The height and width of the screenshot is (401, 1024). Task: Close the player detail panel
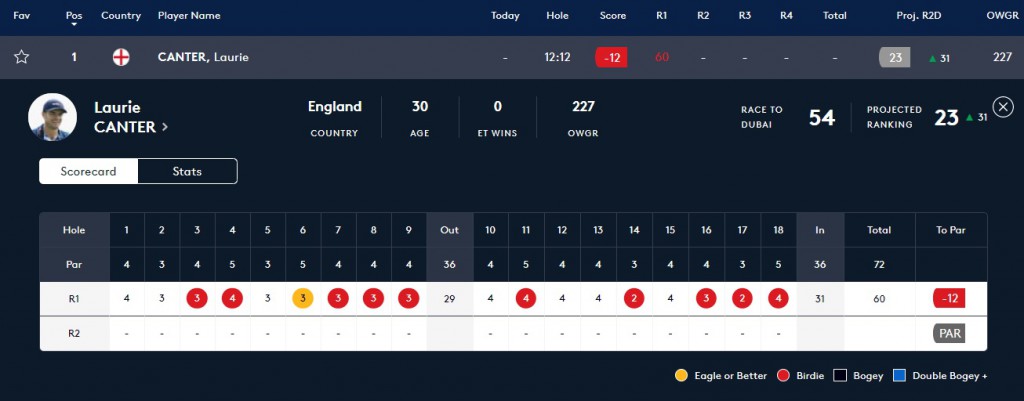tap(1002, 106)
